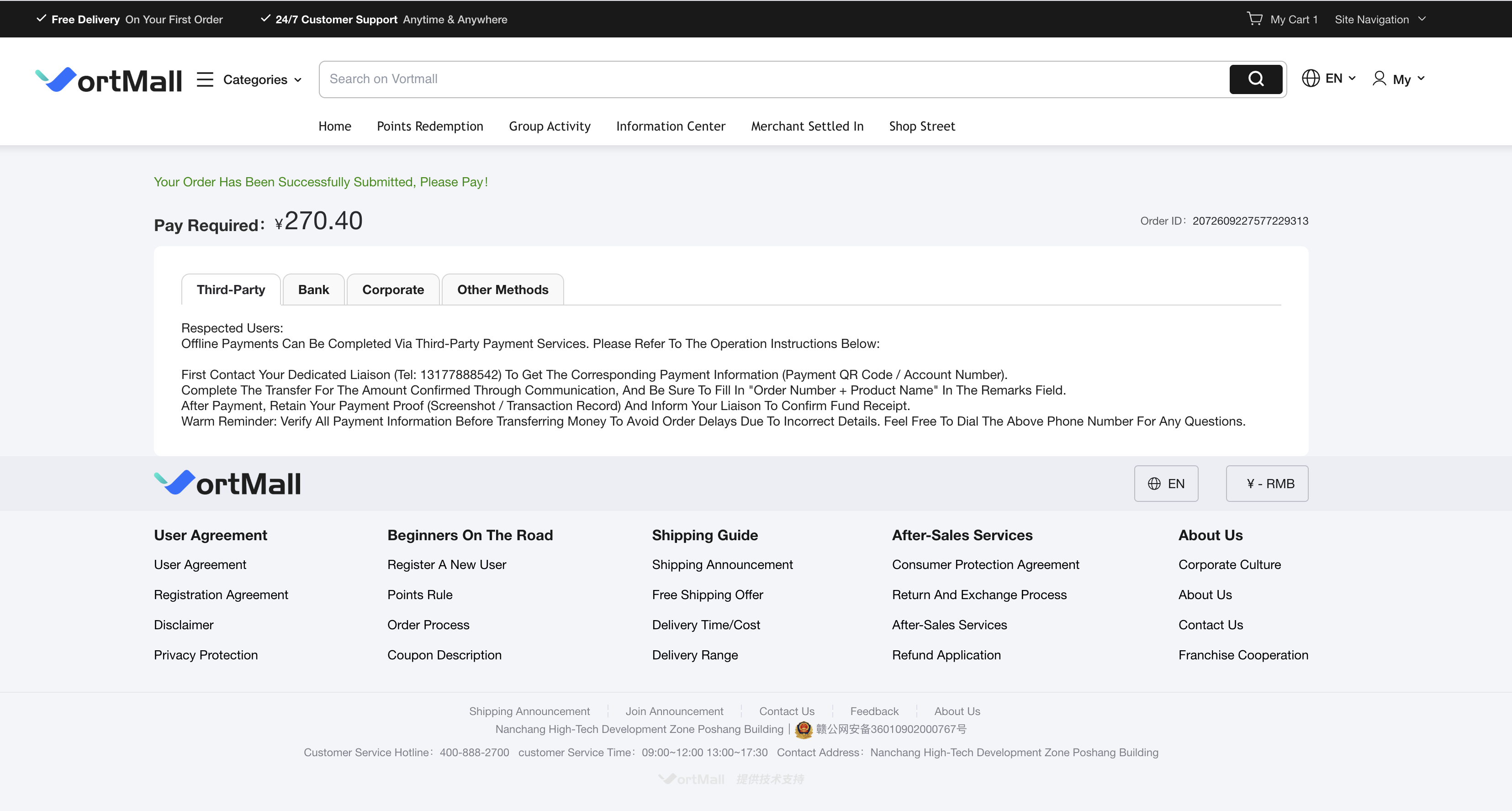Viewport: 1512px width, 811px height.
Task: Switch to the Other Methods tab
Action: tap(502, 290)
